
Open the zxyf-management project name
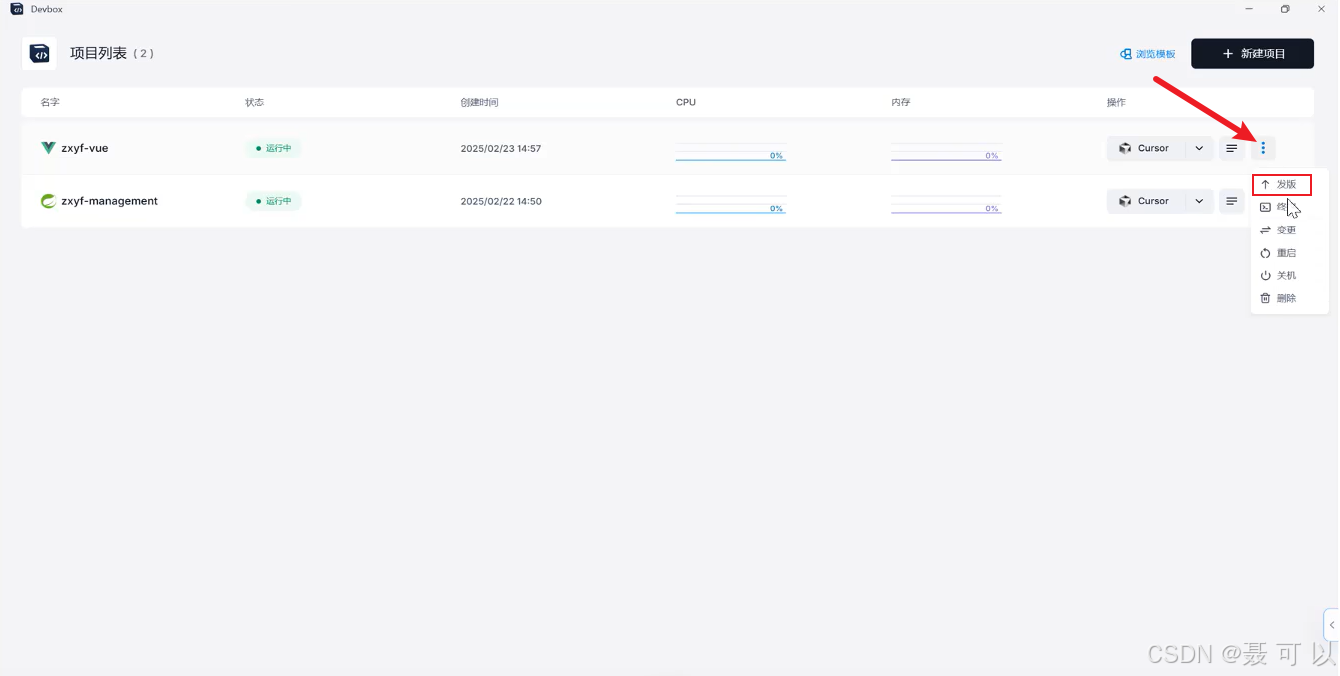pos(110,201)
